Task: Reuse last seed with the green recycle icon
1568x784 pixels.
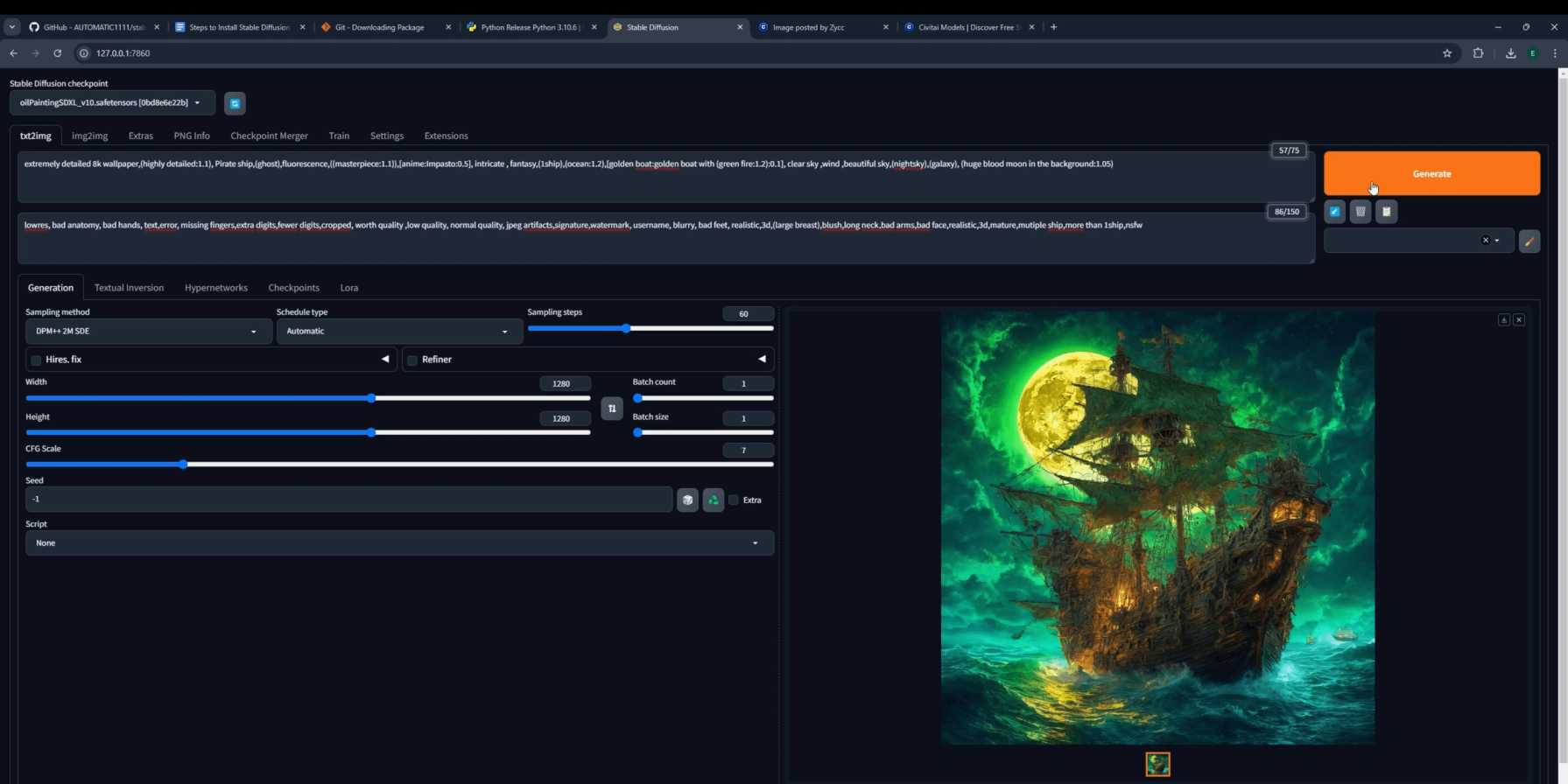Action: pyautogui.click(x=714, y=500)
